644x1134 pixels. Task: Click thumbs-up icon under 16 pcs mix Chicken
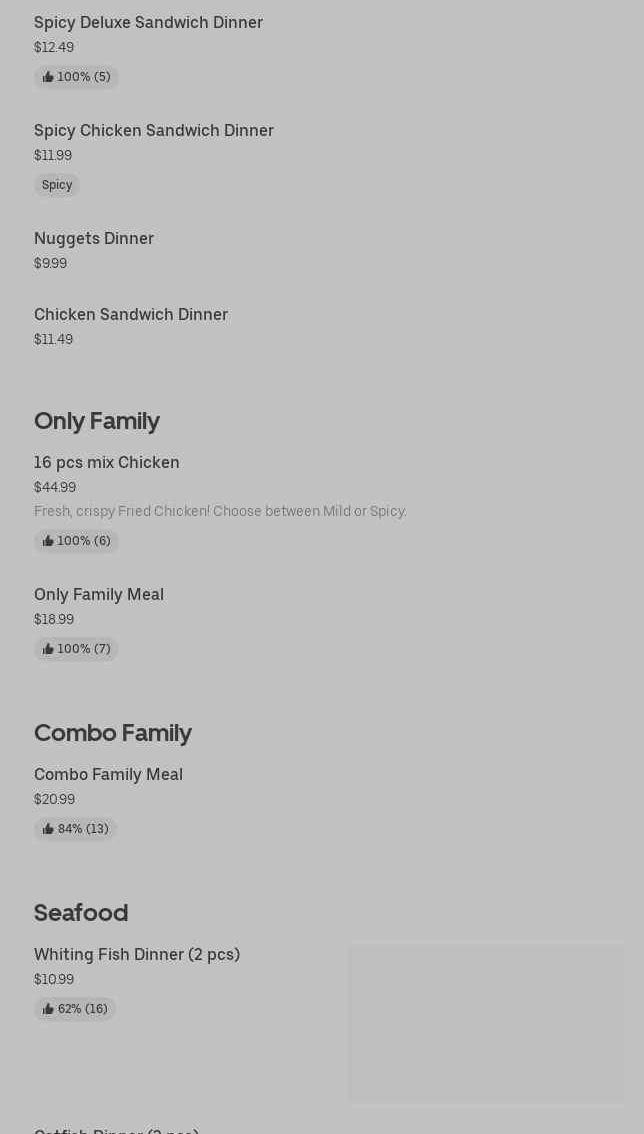click(48, 541)
